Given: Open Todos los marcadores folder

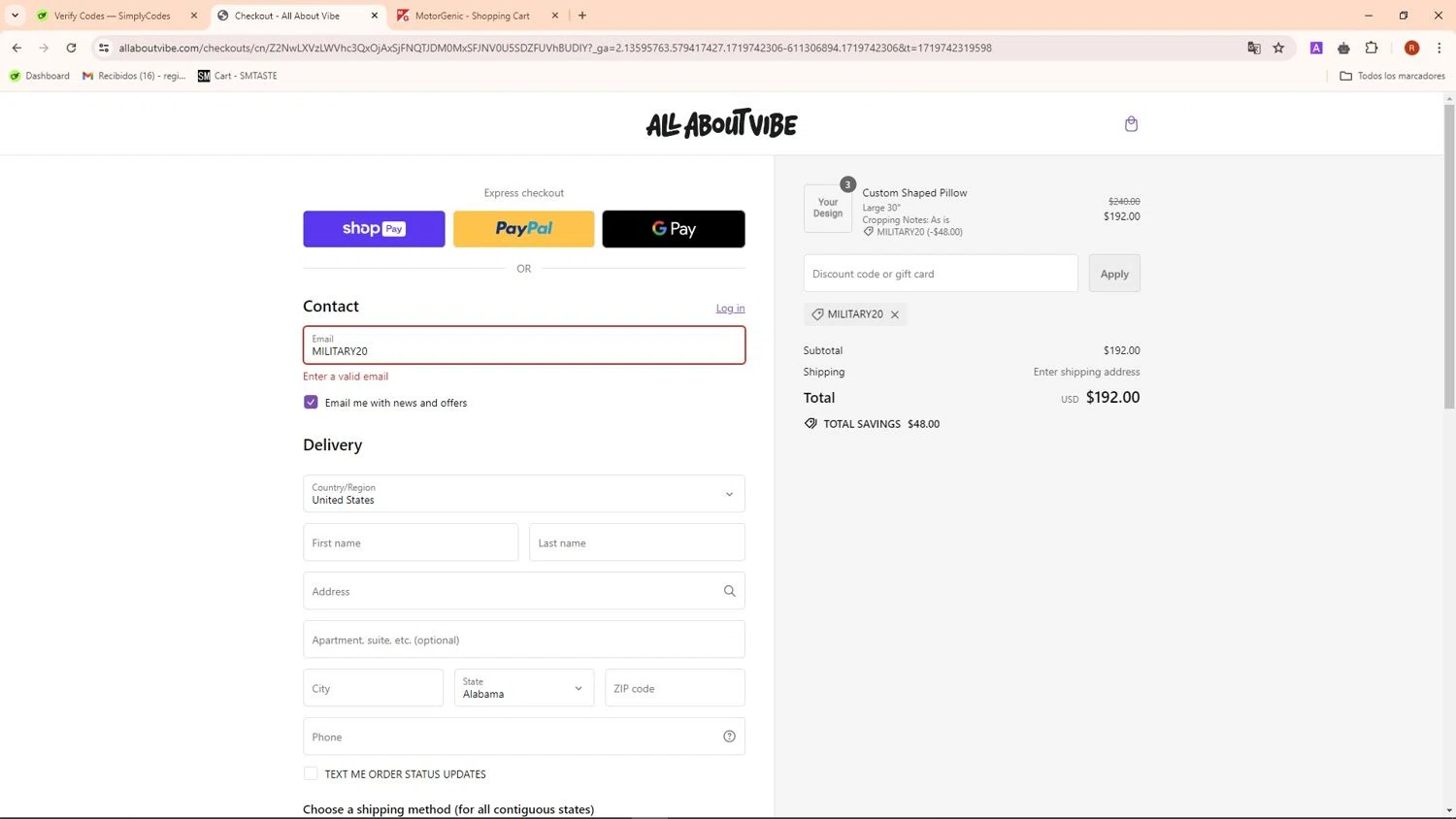Looking at the screenshot, I should pos(1392,76).
